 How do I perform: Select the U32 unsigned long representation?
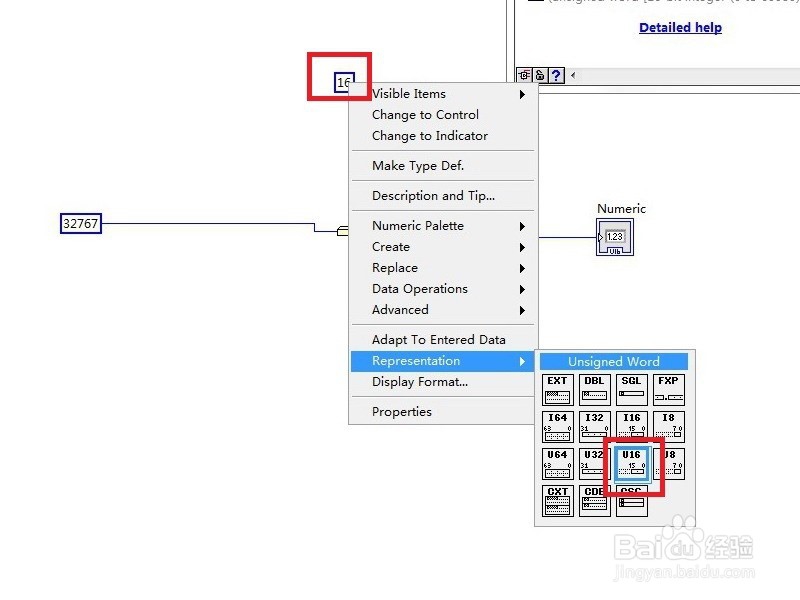click(x=594, y=464)
